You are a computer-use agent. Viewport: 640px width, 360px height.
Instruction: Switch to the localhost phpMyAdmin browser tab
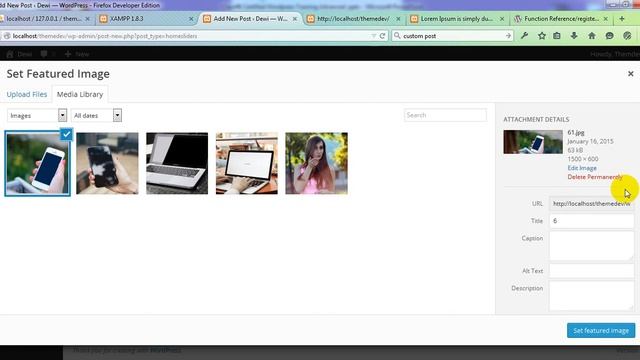pos(44,19)
